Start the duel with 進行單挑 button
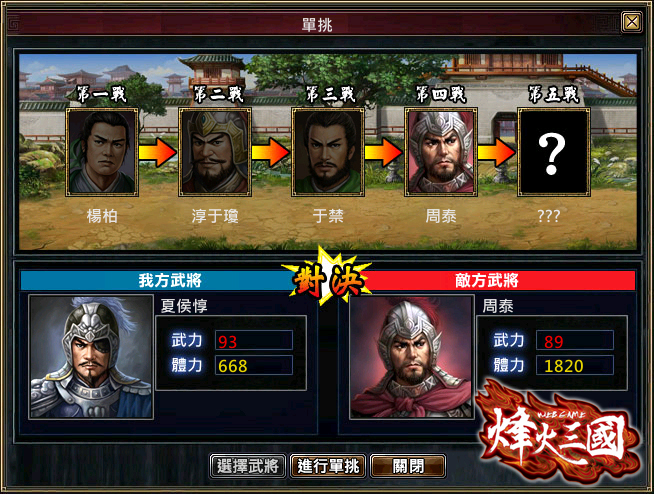This screenshot has height=494, width=654. coord(328,466)
